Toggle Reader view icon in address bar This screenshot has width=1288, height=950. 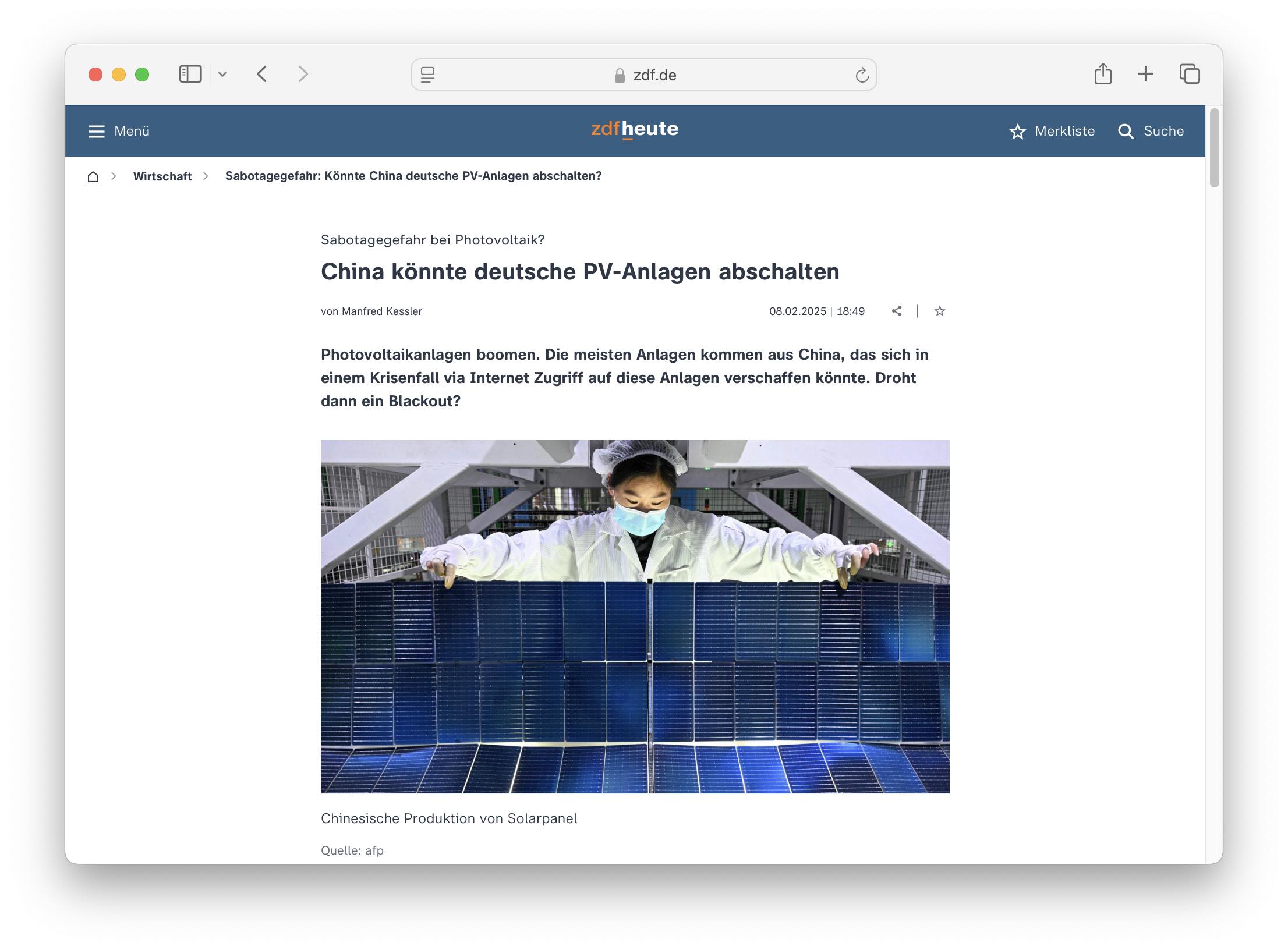427,75
